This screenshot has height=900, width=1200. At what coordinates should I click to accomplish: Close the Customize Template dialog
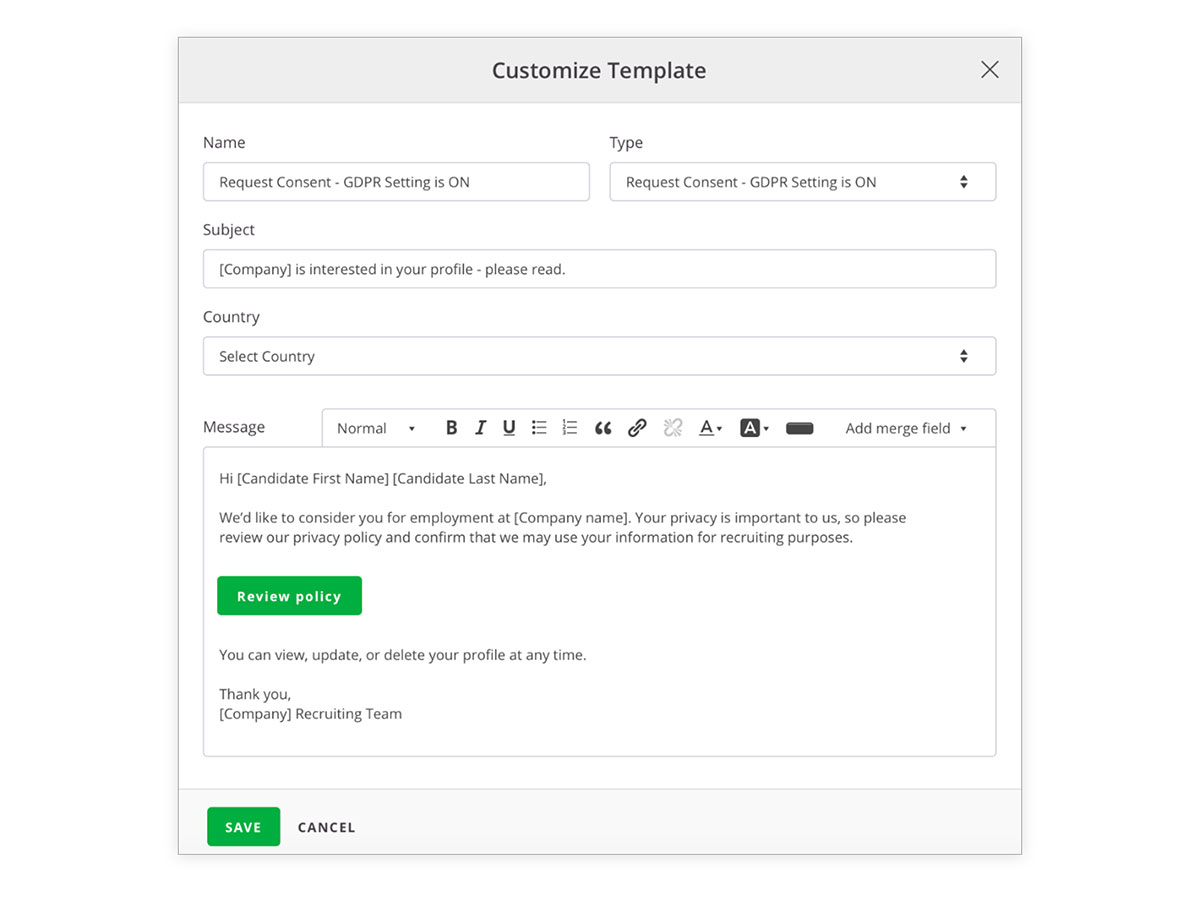(990, 69)
